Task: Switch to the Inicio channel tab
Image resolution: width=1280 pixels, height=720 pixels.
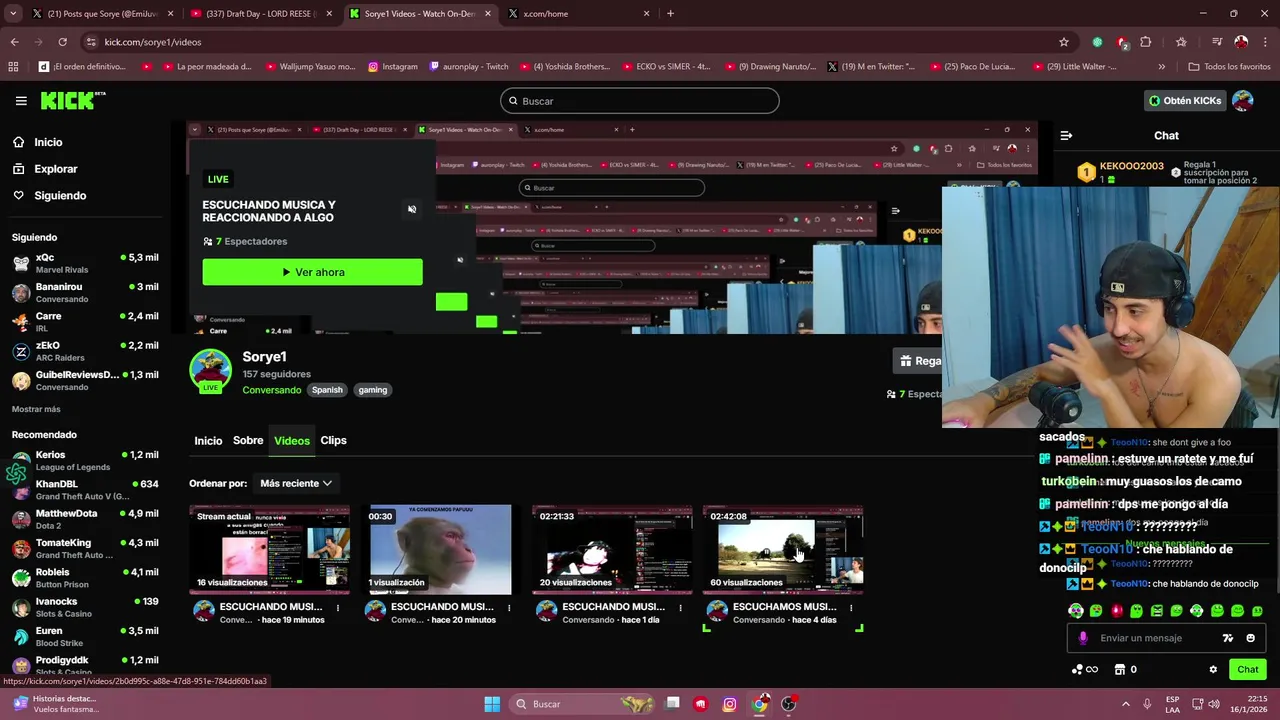Action: (208, 441)
